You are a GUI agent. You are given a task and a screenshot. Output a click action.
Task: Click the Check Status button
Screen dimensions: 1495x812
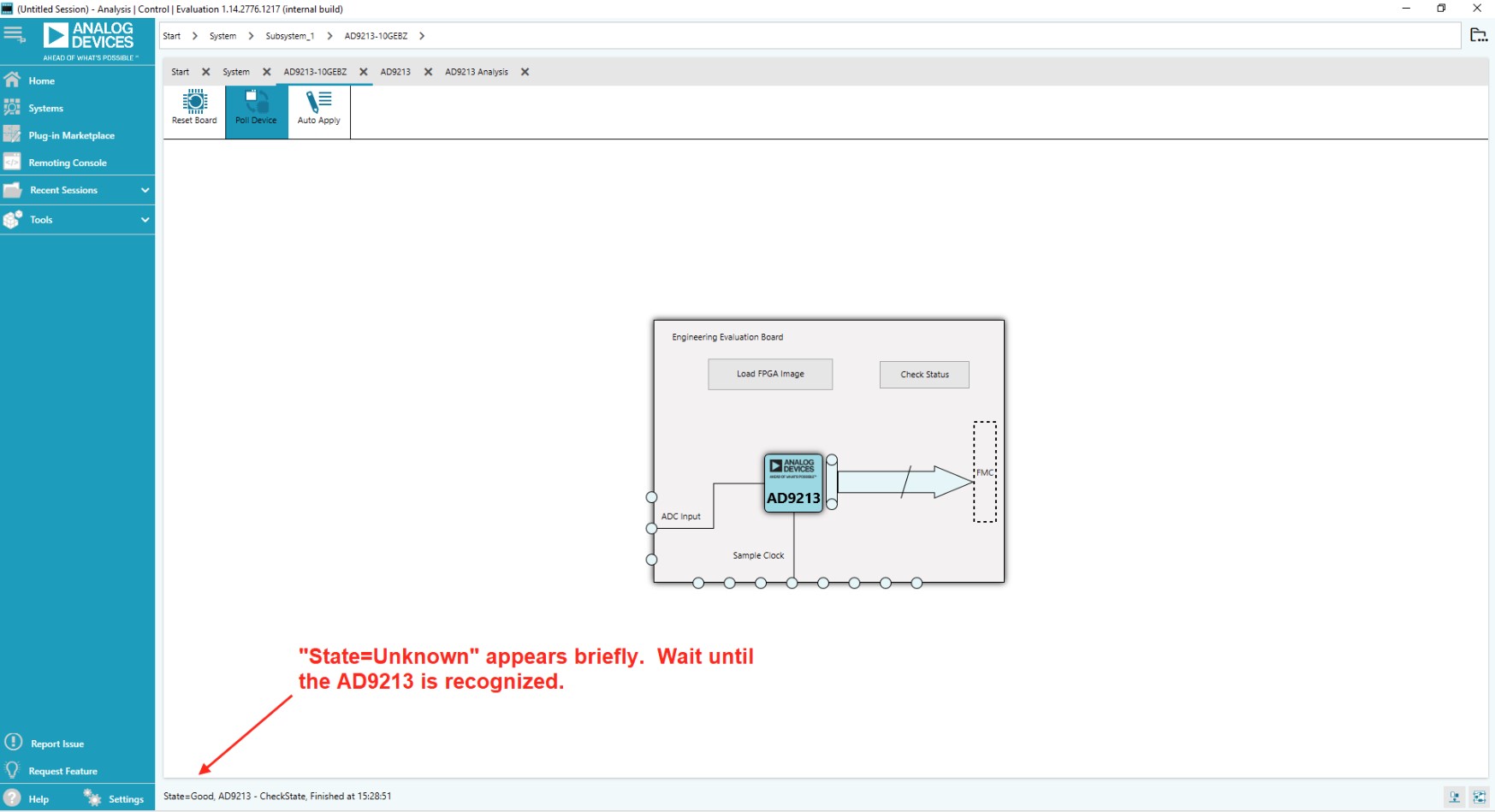pos(924,375)
